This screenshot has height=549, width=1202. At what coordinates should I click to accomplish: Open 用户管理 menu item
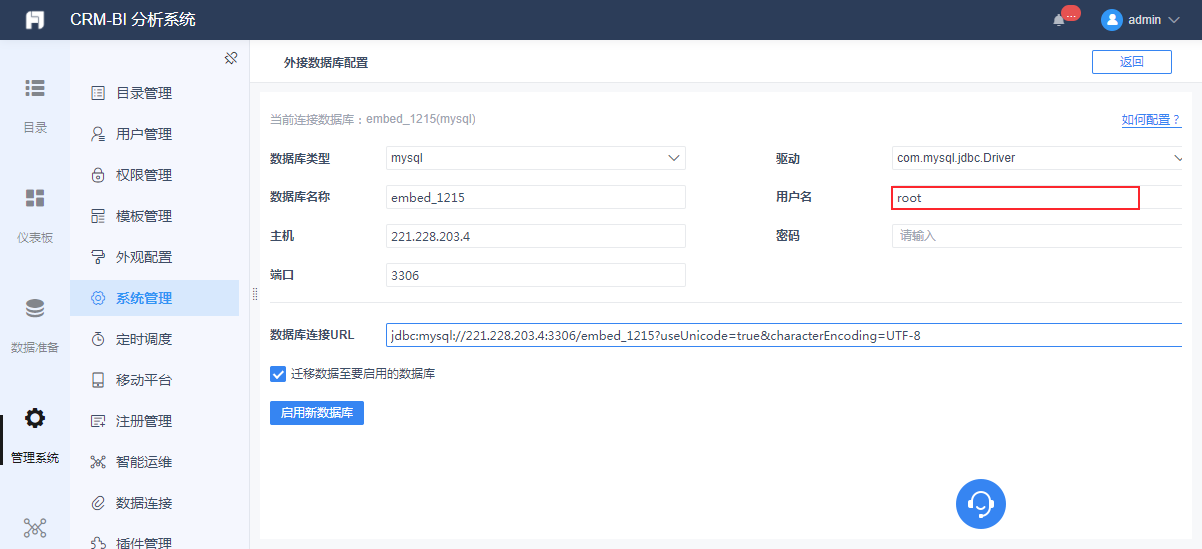[154, 134]
